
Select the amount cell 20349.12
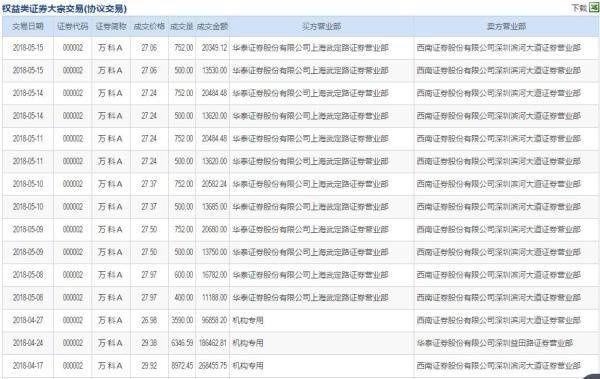(x=214, y=48)
